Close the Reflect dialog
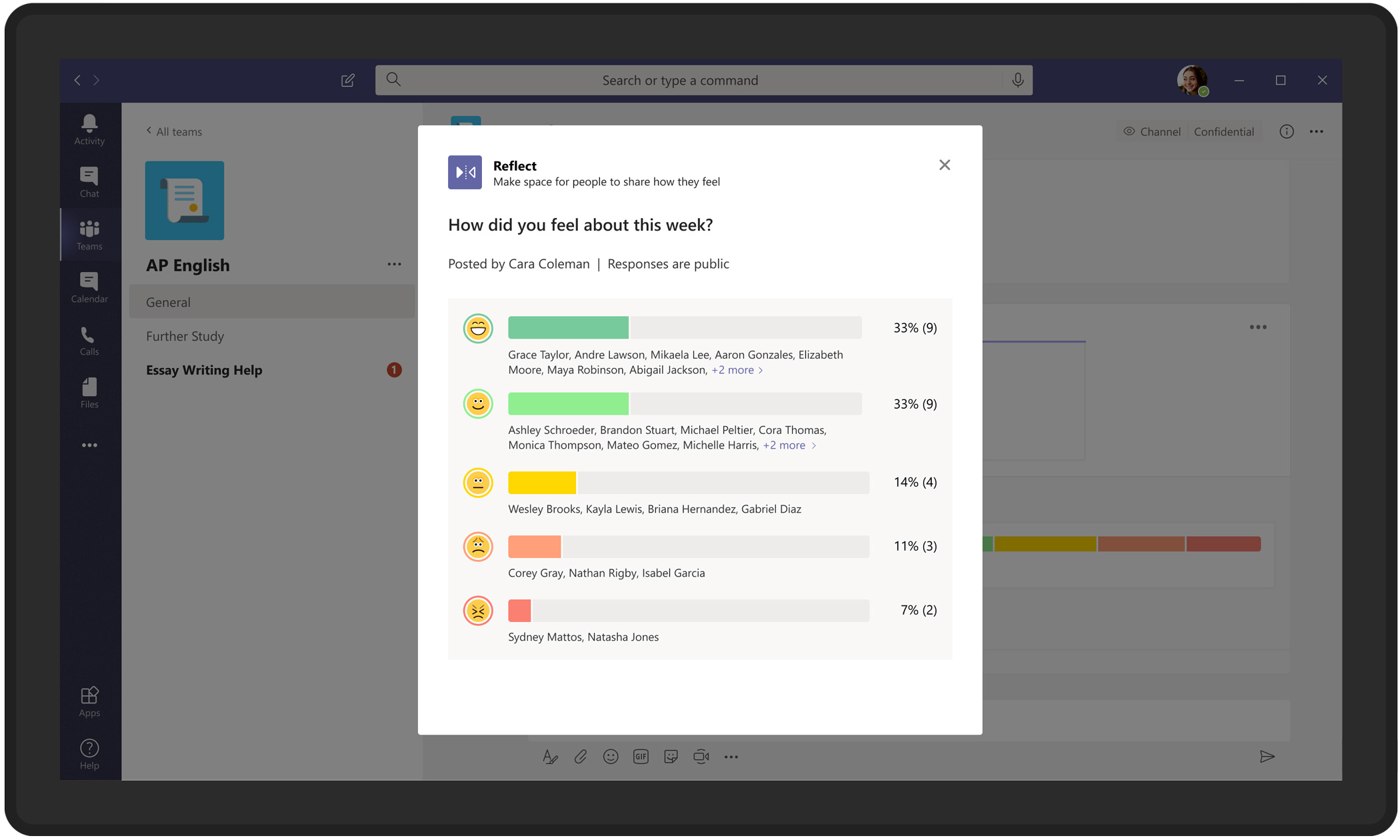 pyautogui.click(x=945, y=165)
